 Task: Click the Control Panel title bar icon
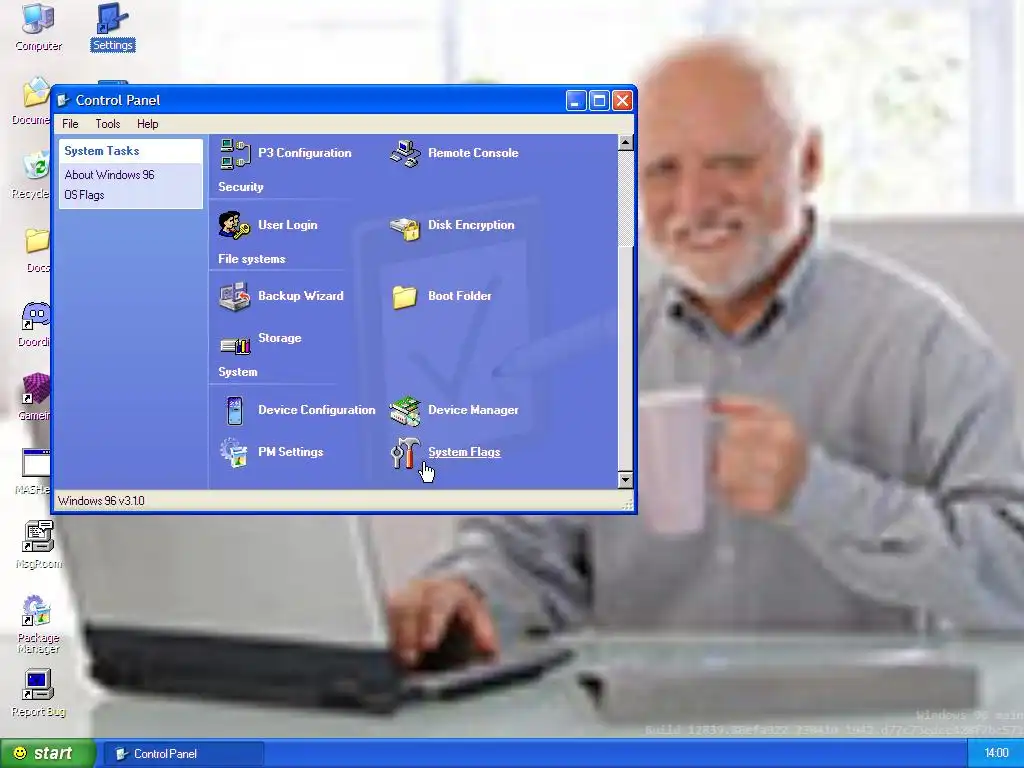click(x=63, y=100)
